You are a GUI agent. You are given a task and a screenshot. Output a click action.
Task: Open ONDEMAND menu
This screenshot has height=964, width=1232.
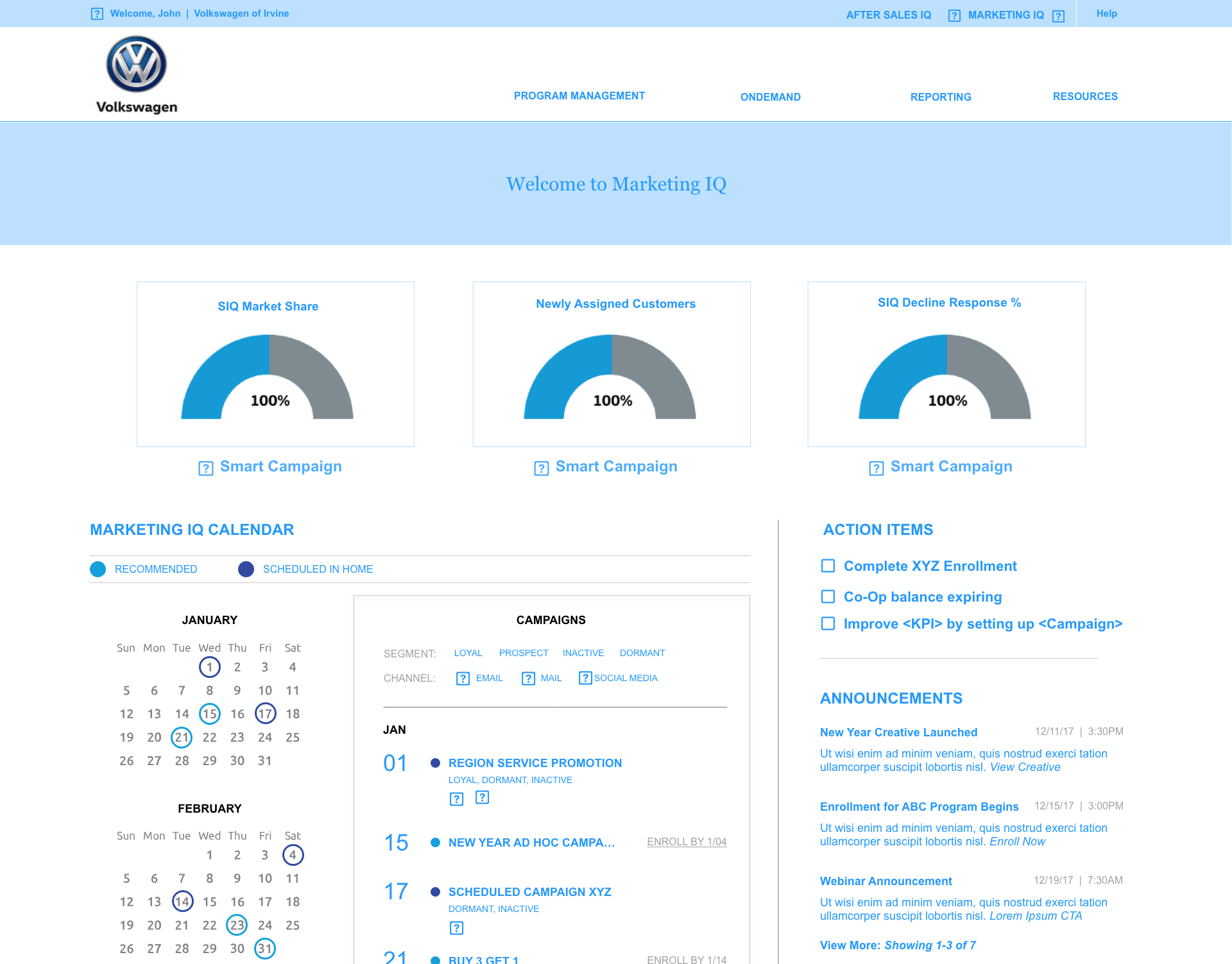point(771,97)
